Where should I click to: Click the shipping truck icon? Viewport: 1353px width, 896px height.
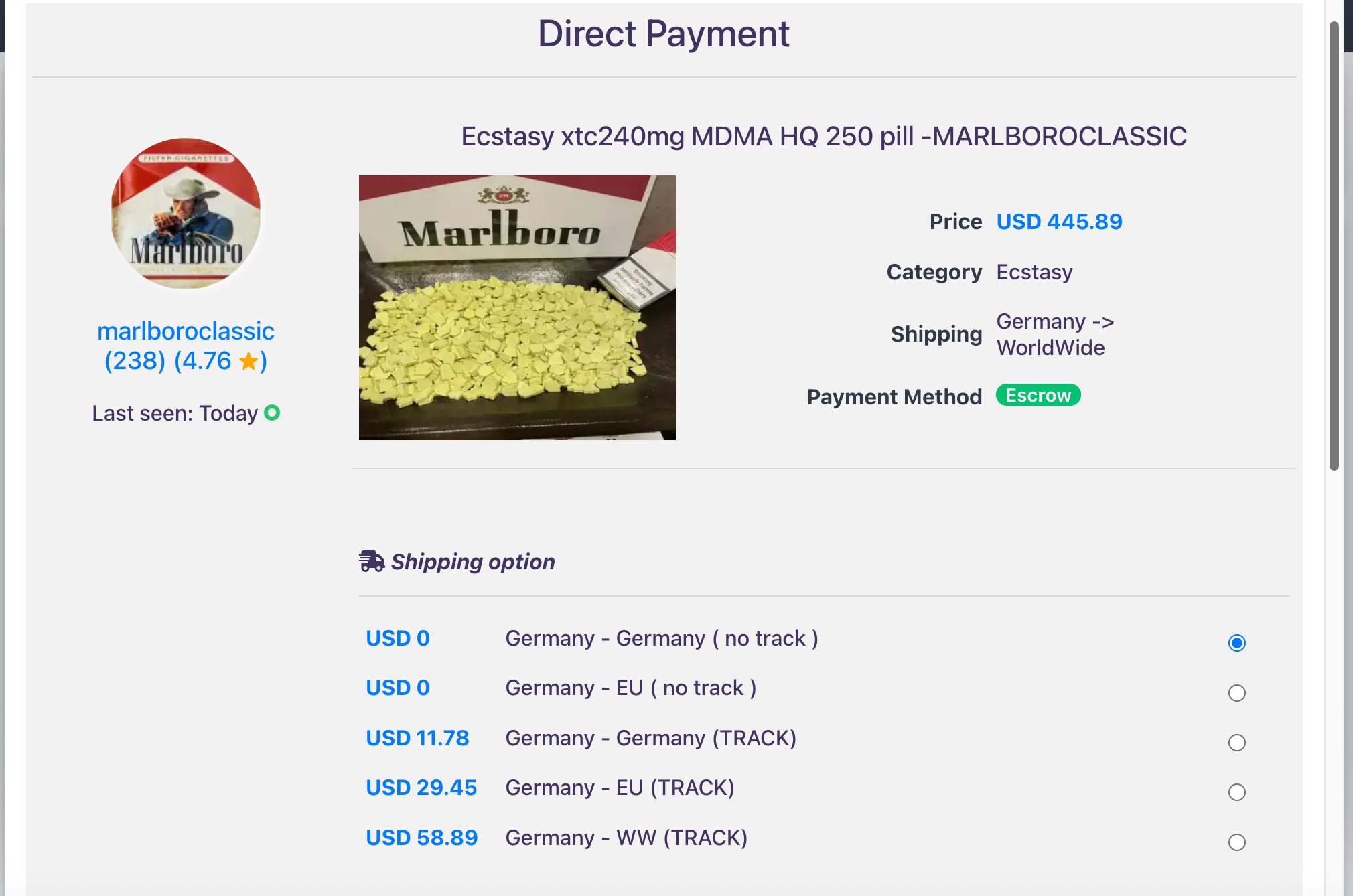(372, 561)
